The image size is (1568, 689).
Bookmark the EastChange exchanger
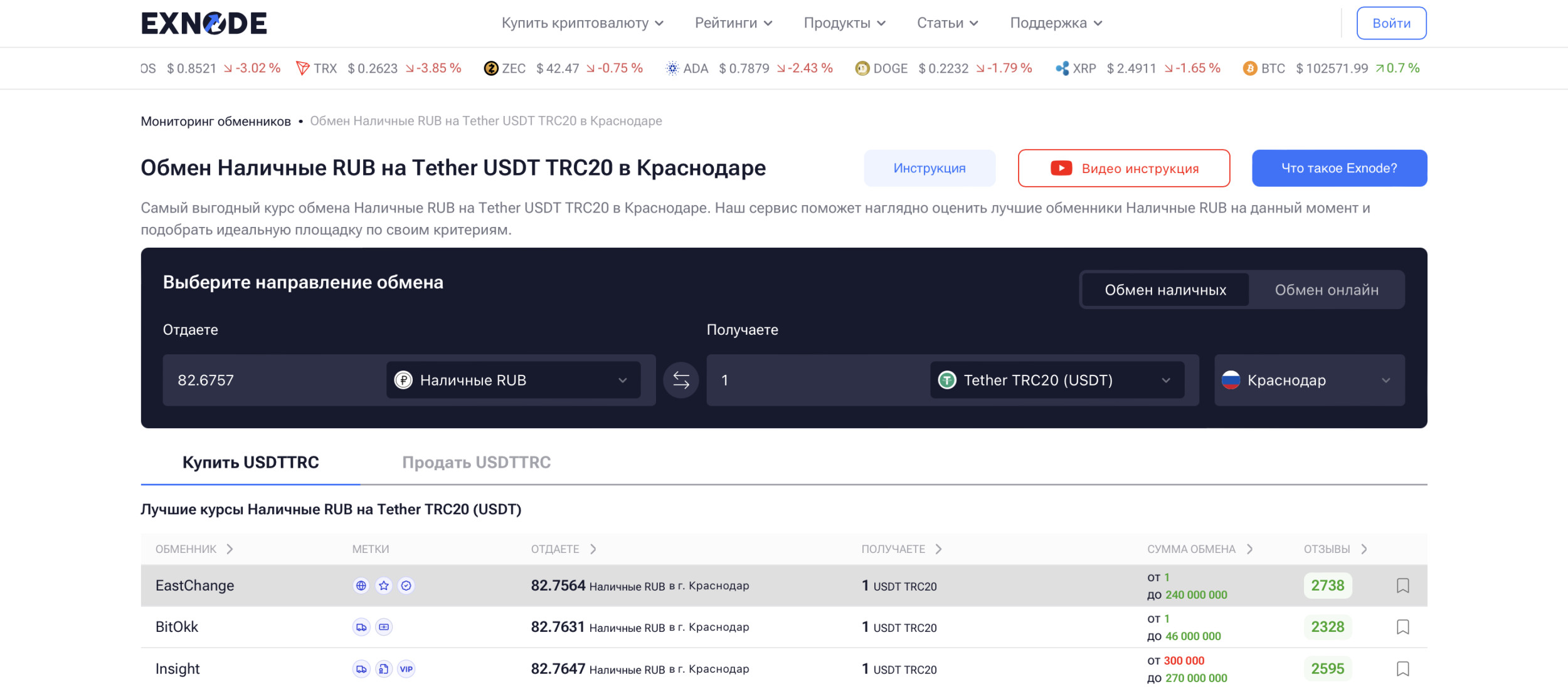pyautogui.click(x=1402, y=586)
